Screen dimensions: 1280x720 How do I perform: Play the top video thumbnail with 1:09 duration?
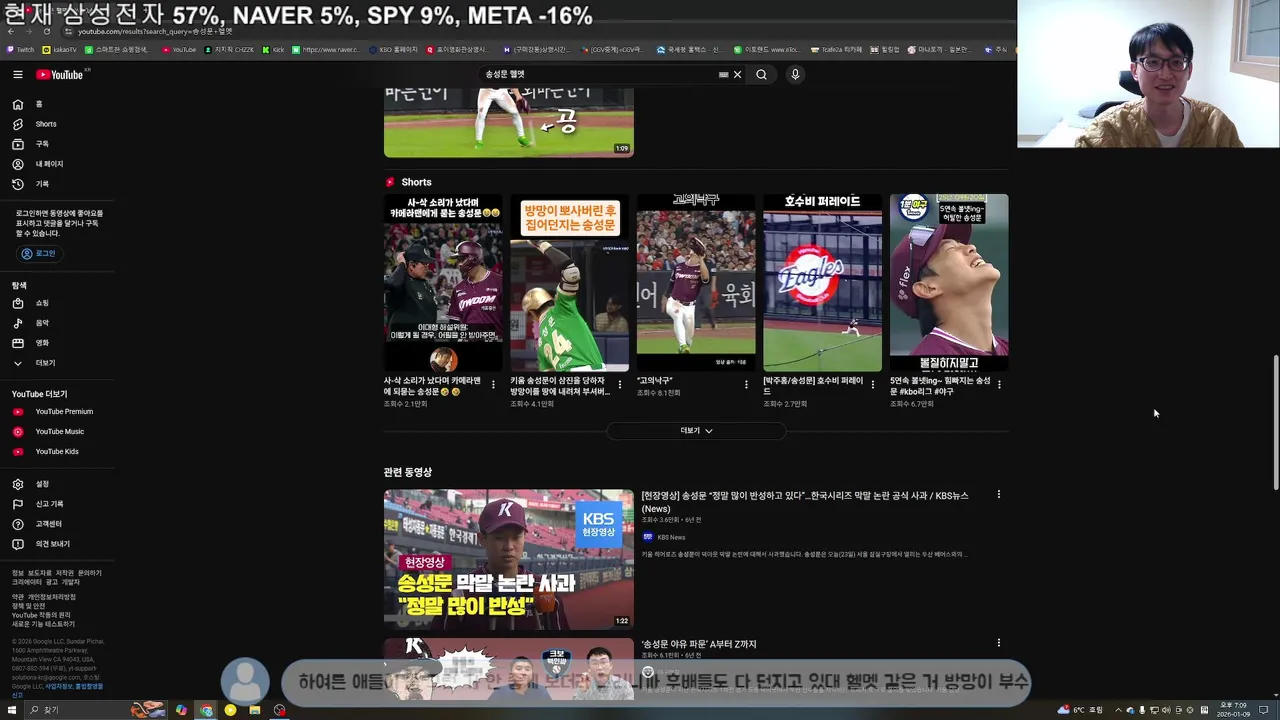tap(509, 122)
